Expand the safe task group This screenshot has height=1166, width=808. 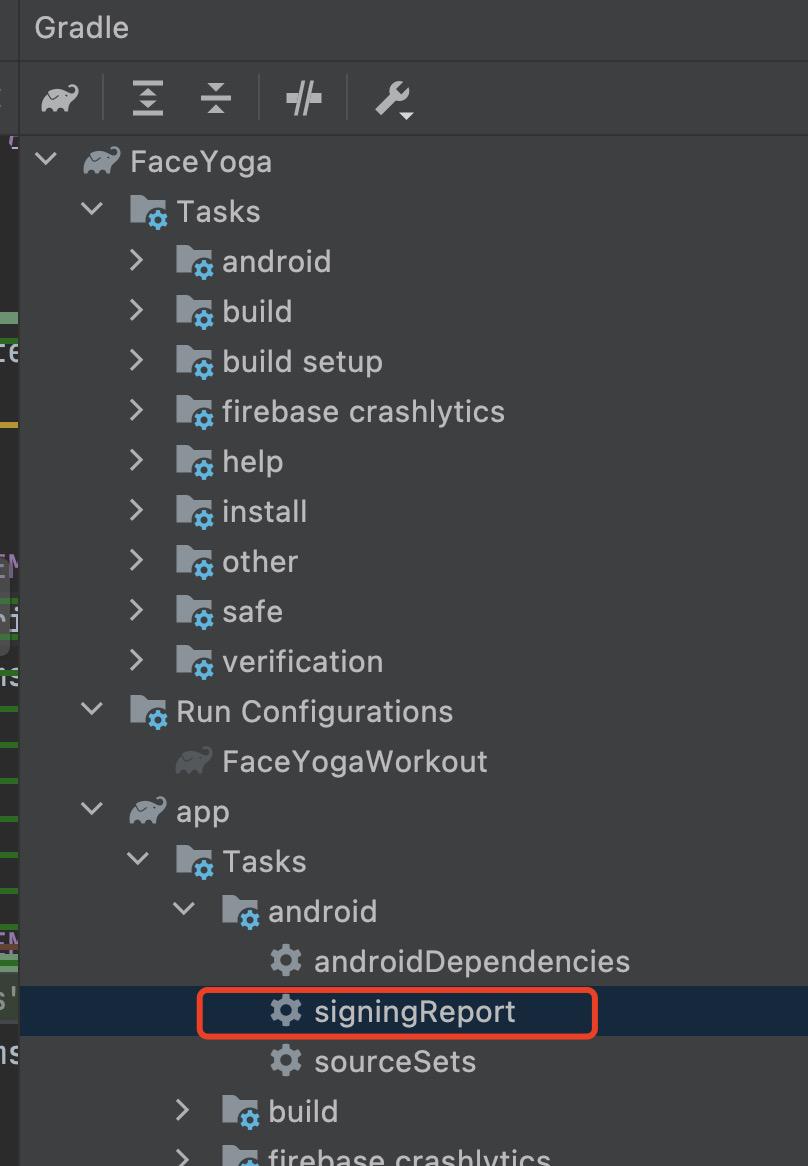[136, 610]
